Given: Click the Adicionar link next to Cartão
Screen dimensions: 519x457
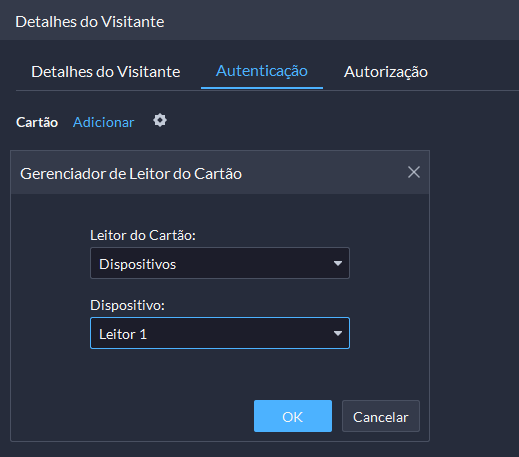Looking at the screenshot, I should coord(103,122).
